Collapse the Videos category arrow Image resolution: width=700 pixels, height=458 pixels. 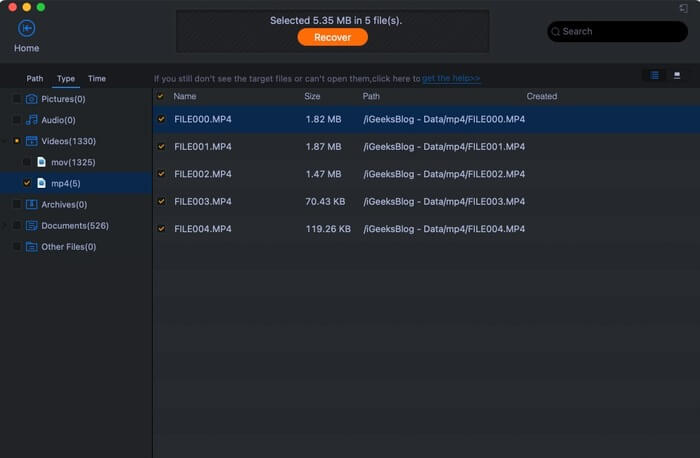point(4,141)
